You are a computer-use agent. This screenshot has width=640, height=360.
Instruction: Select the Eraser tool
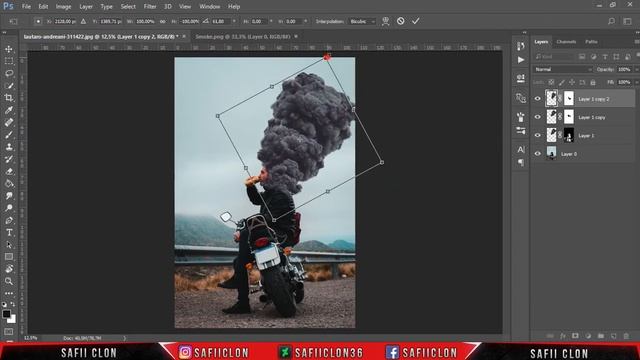(x=9, y=171)
